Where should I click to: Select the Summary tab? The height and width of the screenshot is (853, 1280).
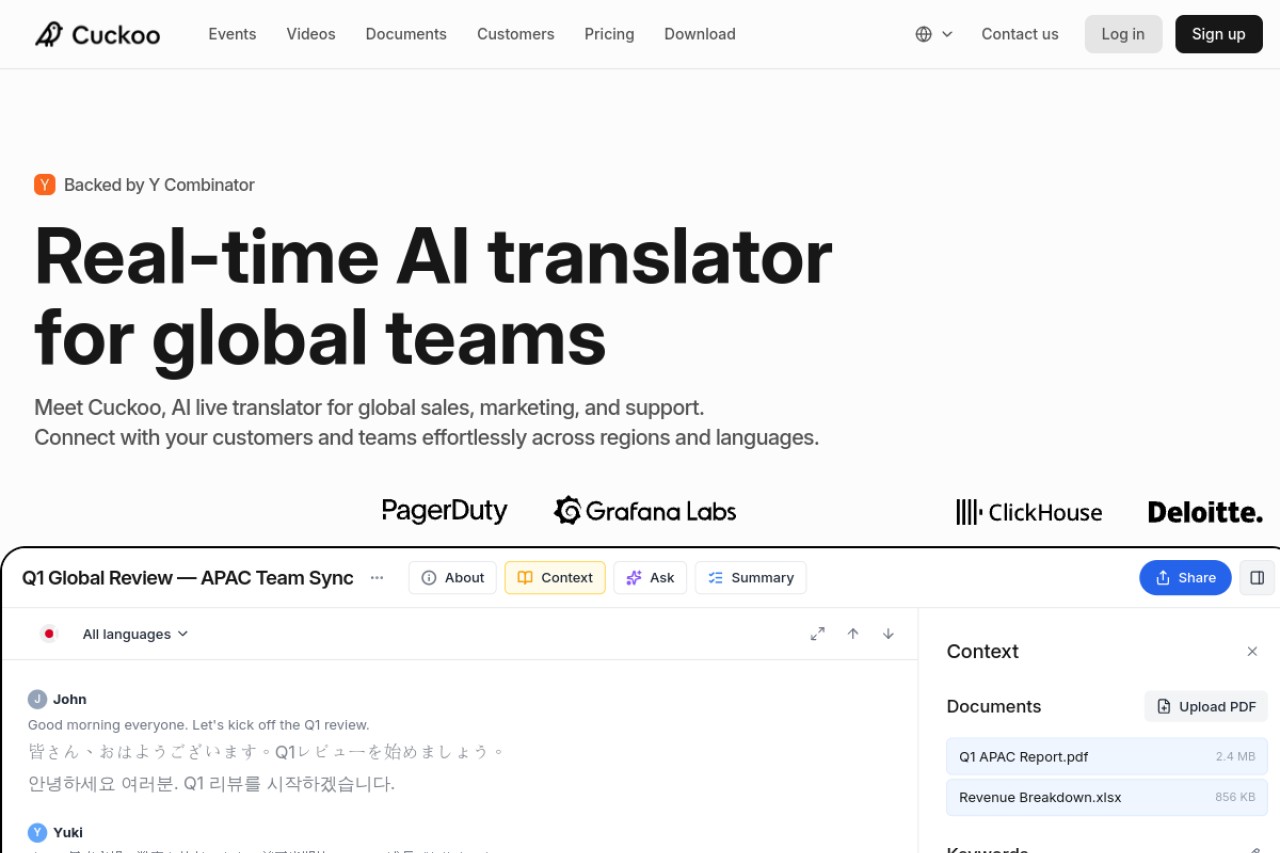click(751, 578)
